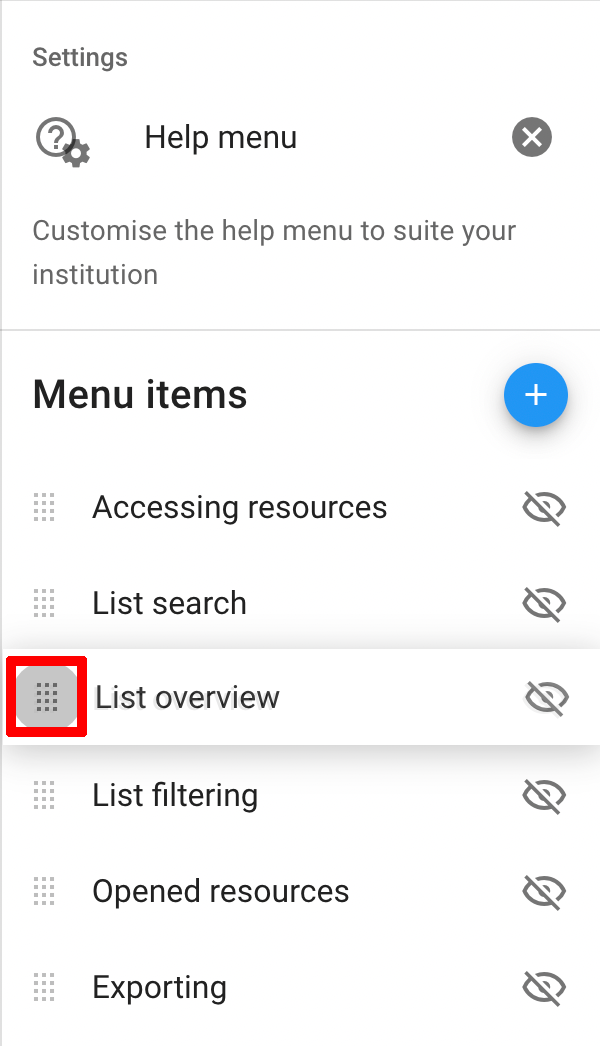Viewport: 600px width, 1046px height.
Task: Click the Exporting menu item label
Action: 159,988
